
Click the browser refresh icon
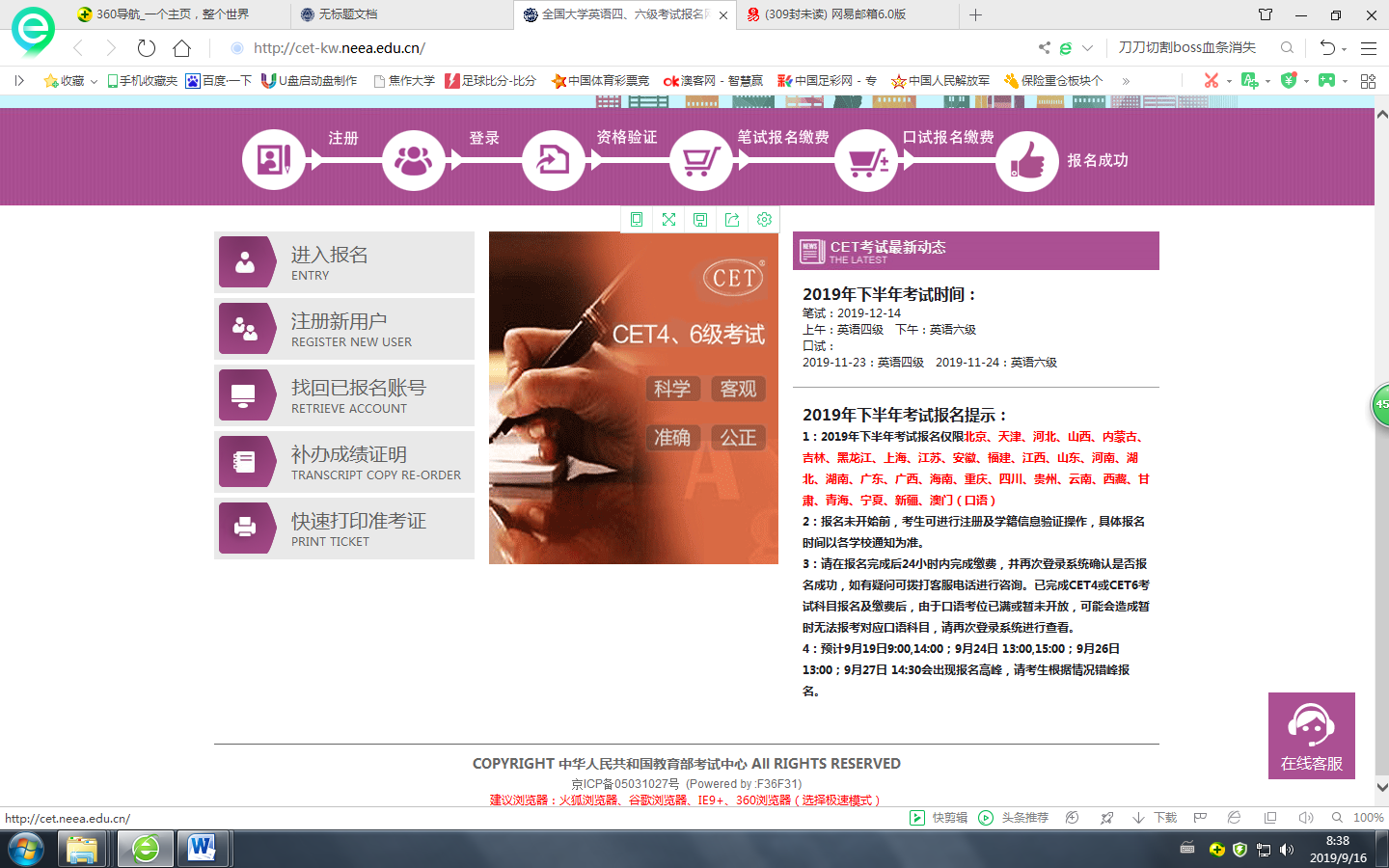tap(147, 48)
